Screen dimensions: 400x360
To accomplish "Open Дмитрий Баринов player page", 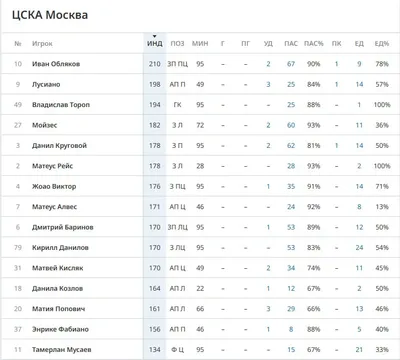I will tap(63, 227).
